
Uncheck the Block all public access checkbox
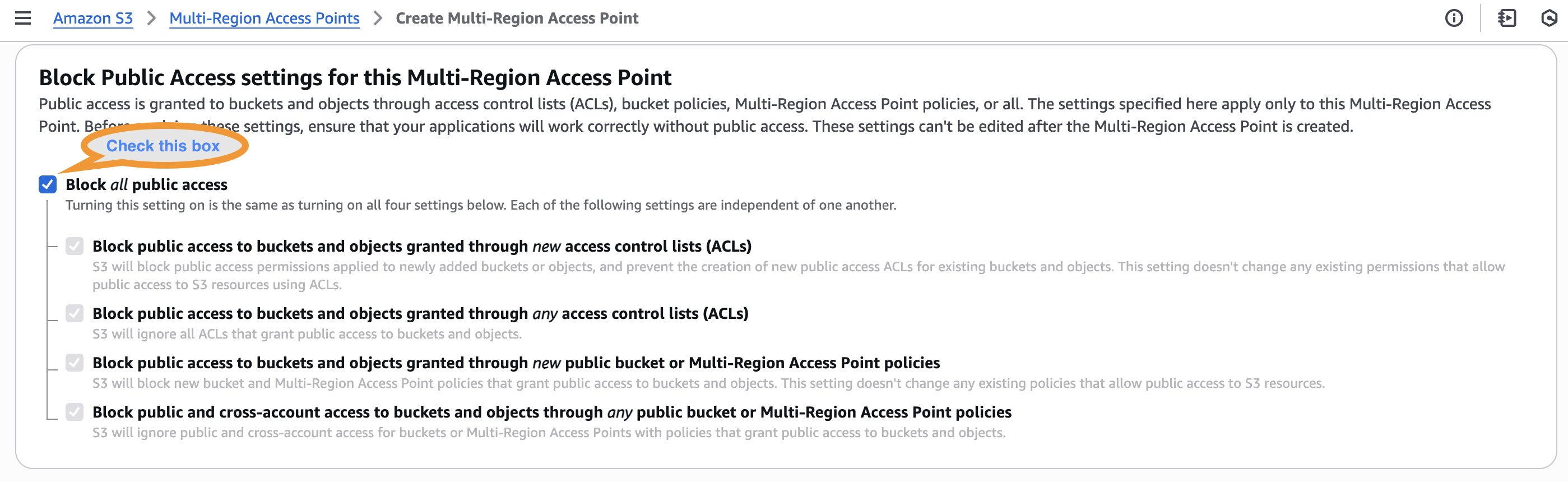coord(48,184)
